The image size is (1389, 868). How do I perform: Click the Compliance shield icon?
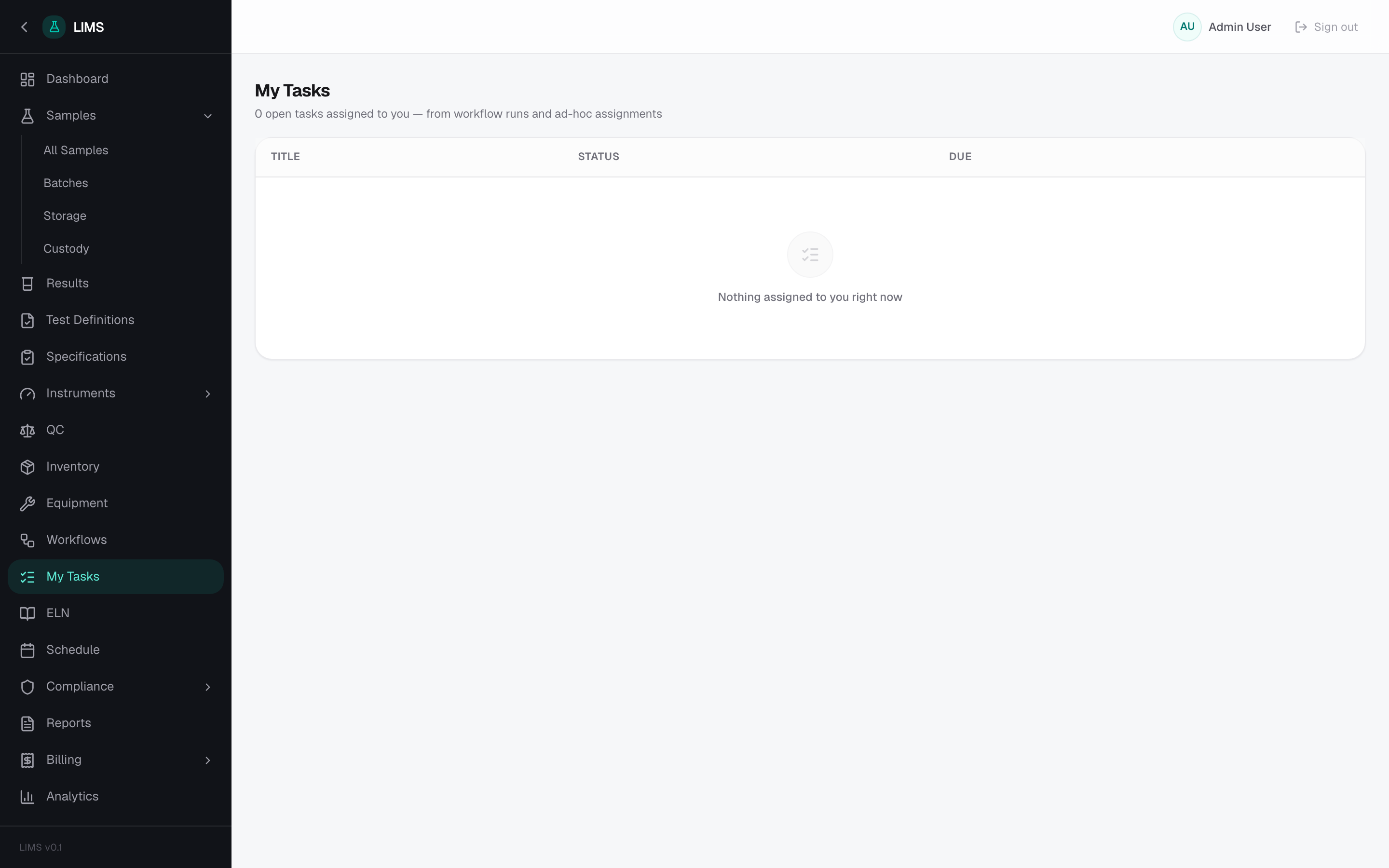(27, 687)
